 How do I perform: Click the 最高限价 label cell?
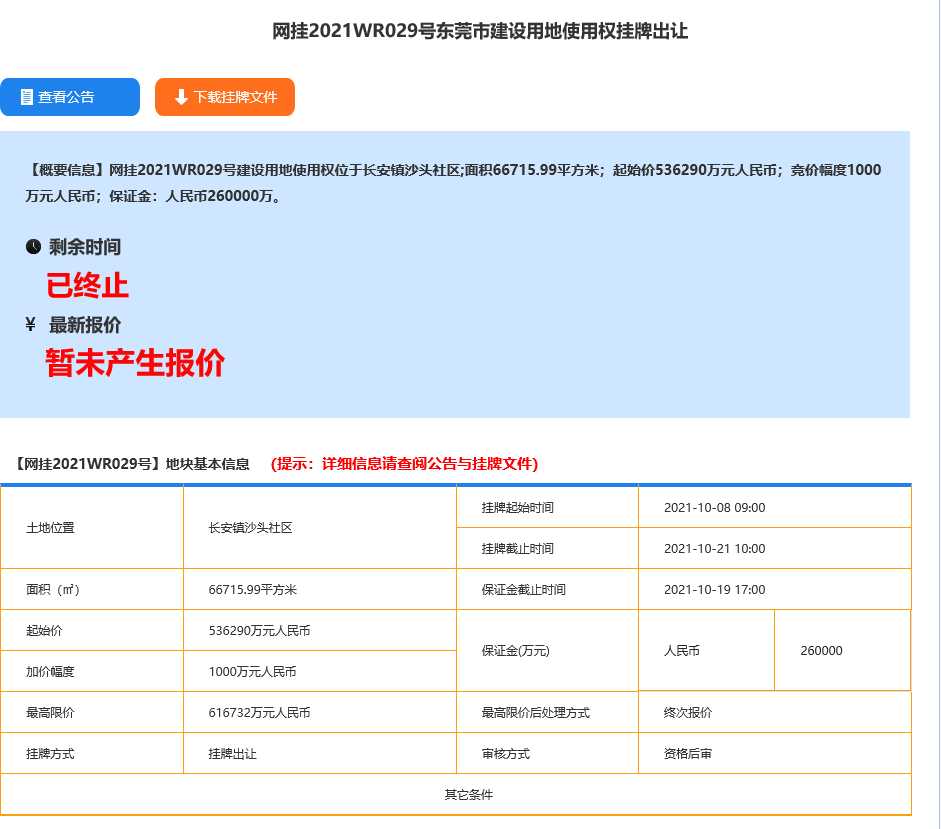(x=92, y=713)
